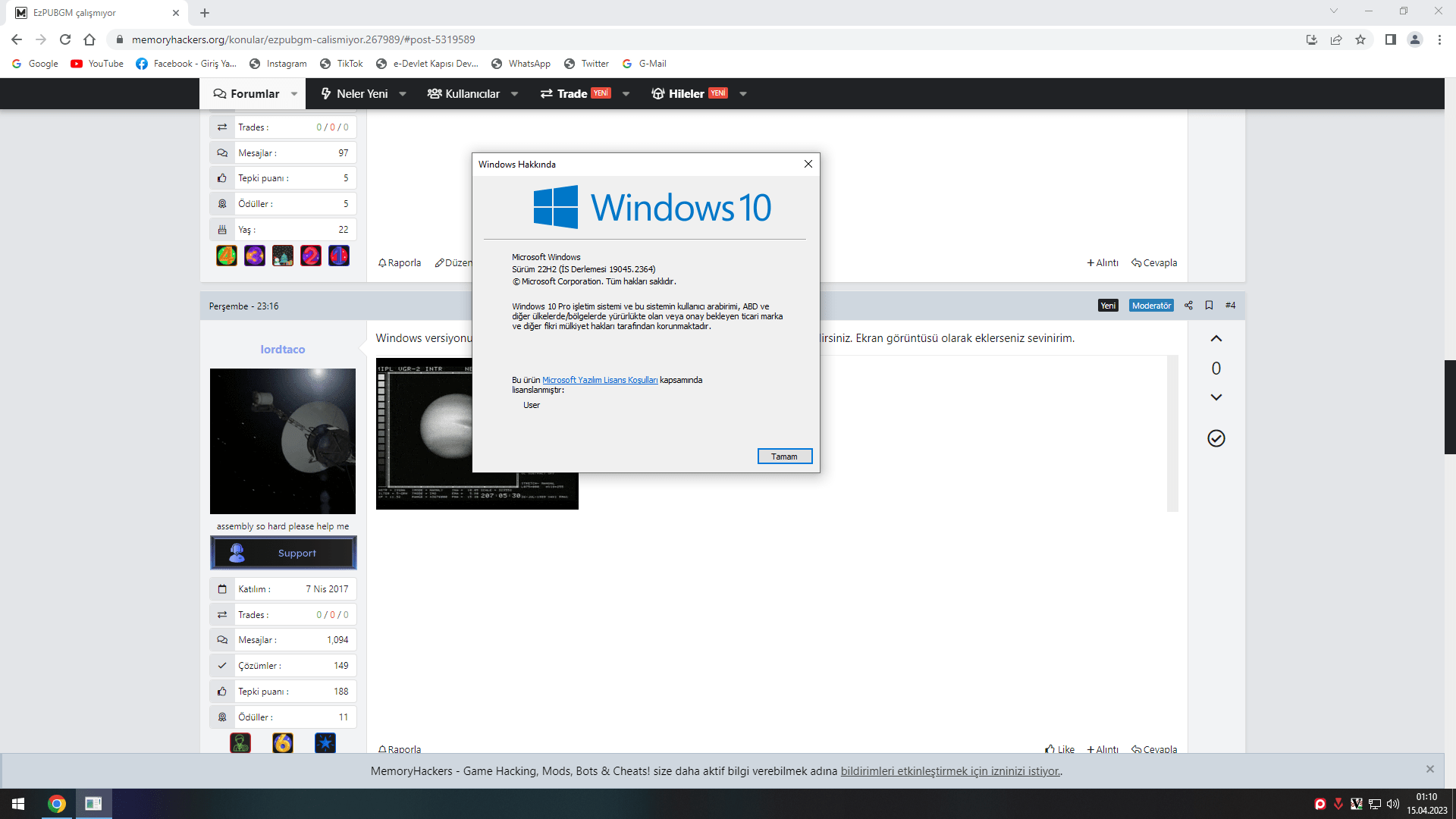Mark post #4 as solution checkmark
This screenshot has width=1456, height=819.
(x=1216, y=438)
